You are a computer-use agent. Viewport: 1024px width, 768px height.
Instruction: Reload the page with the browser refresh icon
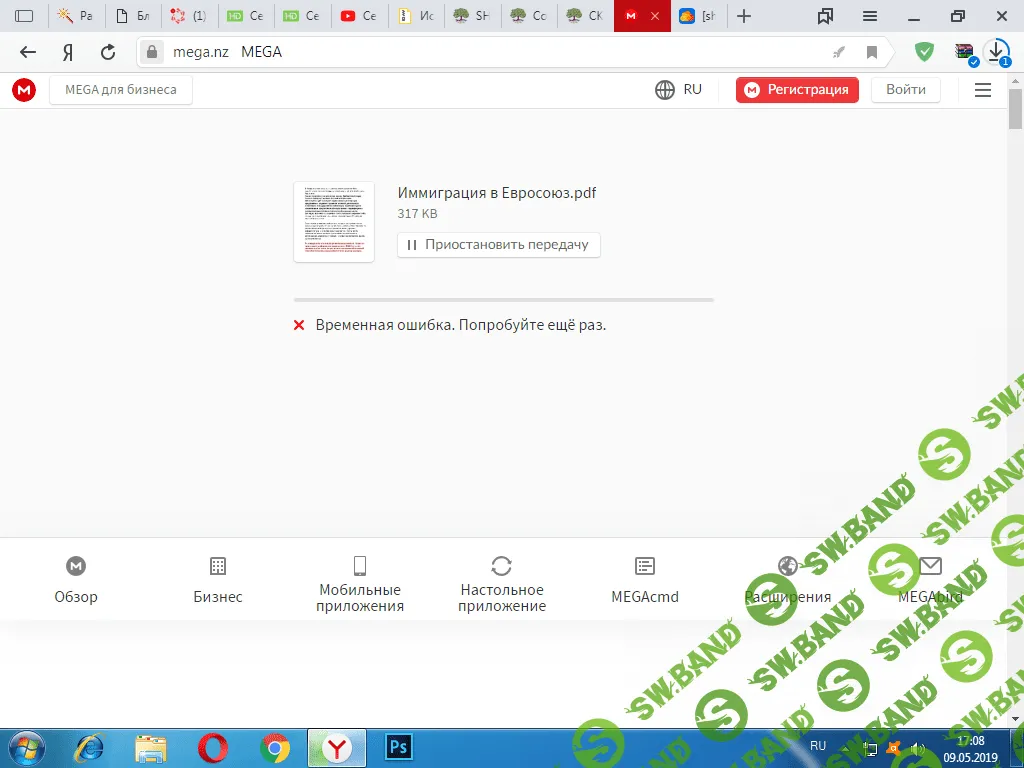point(108,52)
